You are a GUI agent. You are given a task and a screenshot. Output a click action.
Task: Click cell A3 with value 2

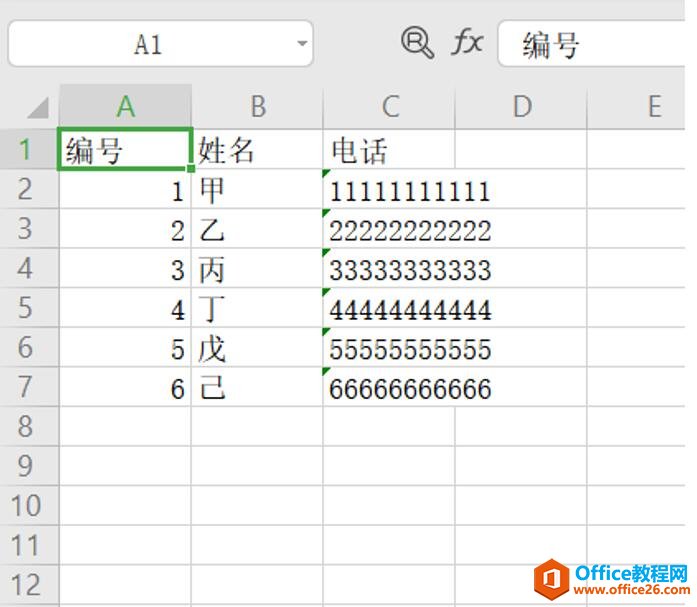125,228
